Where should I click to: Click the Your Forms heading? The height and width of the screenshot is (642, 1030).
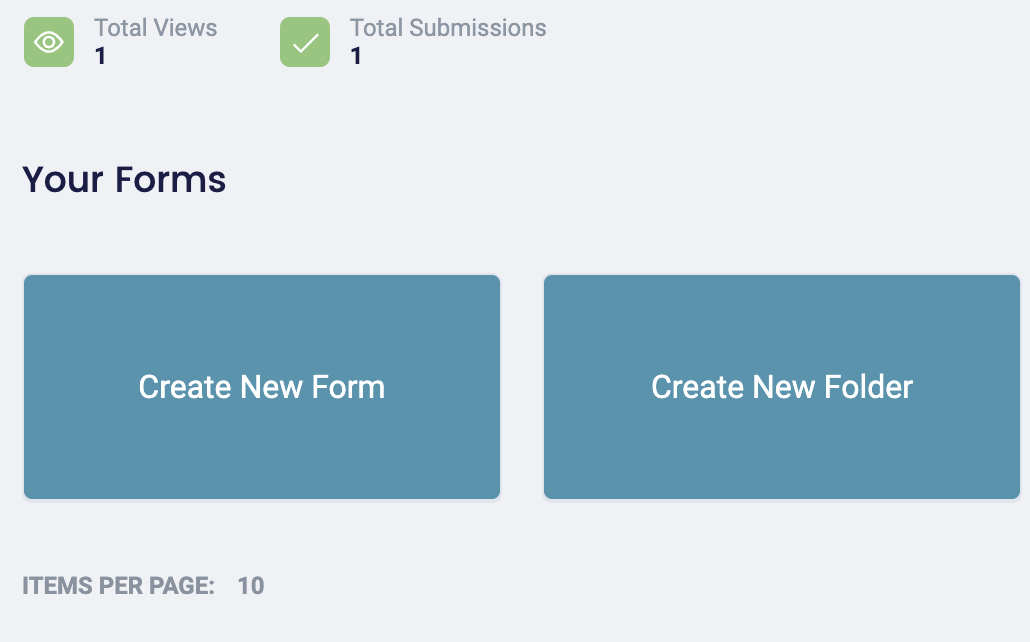124,180
